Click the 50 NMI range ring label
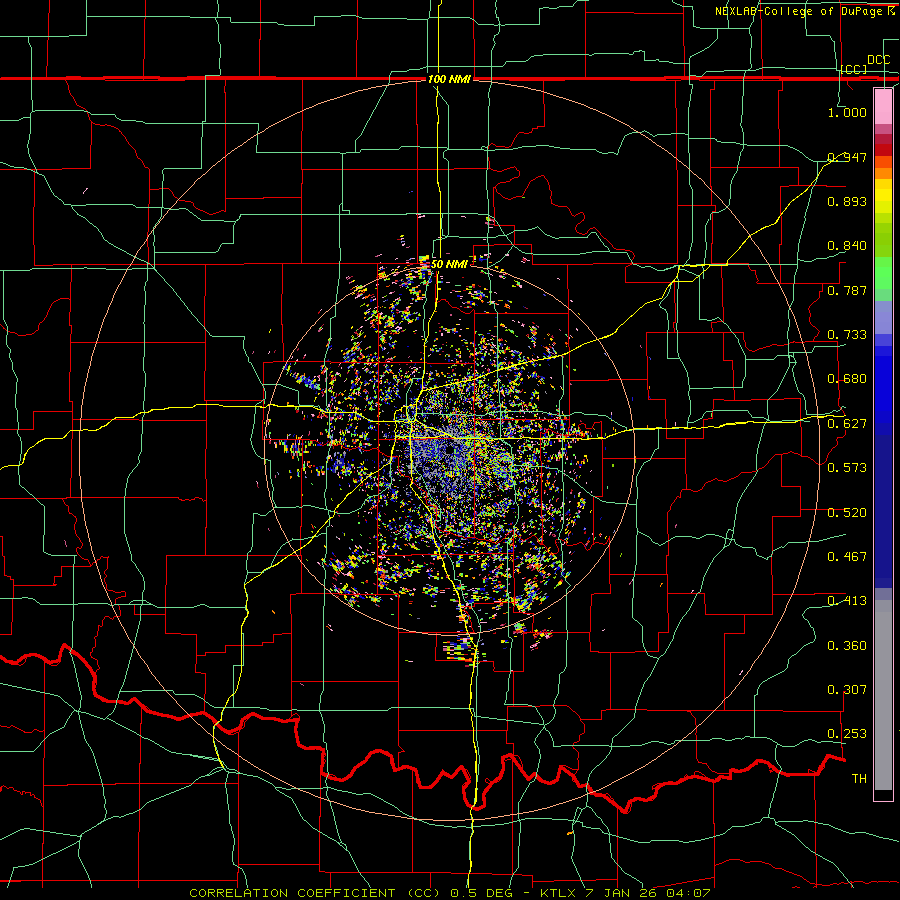Screen dimensions: 900x900 tap(449, 264)
